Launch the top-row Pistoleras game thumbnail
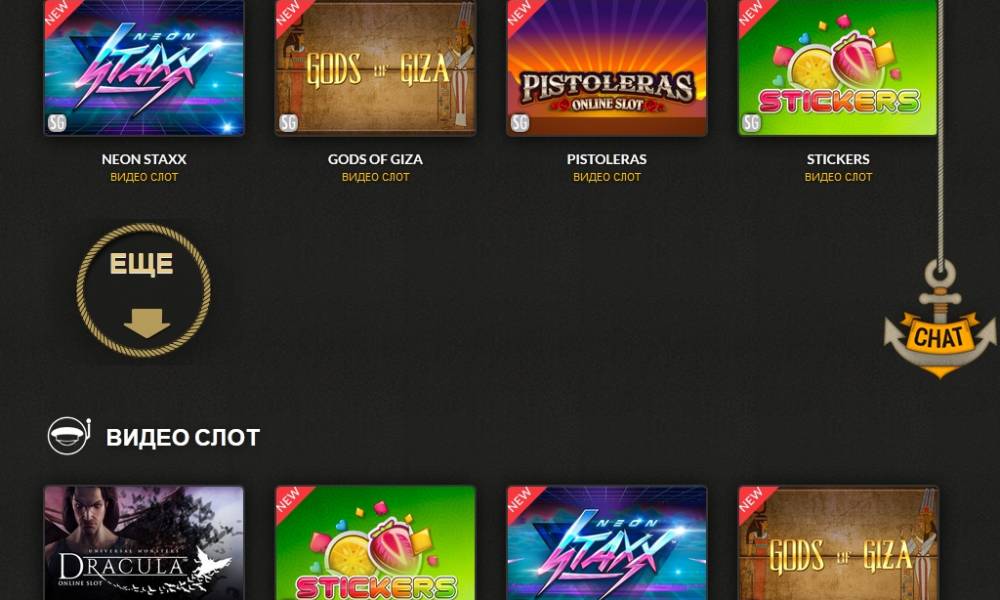 click(607, 68)
